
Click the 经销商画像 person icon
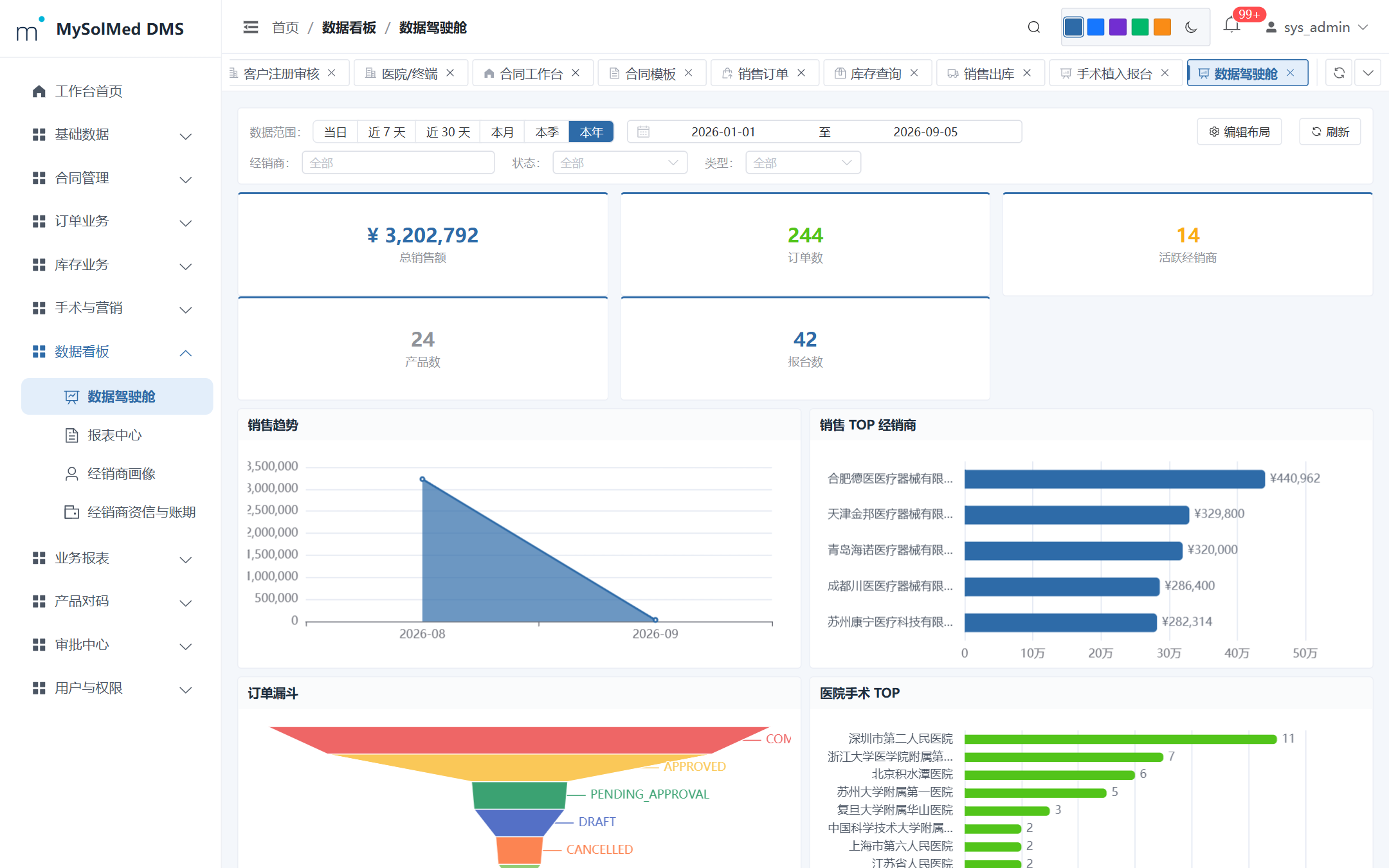click(72, 474)
